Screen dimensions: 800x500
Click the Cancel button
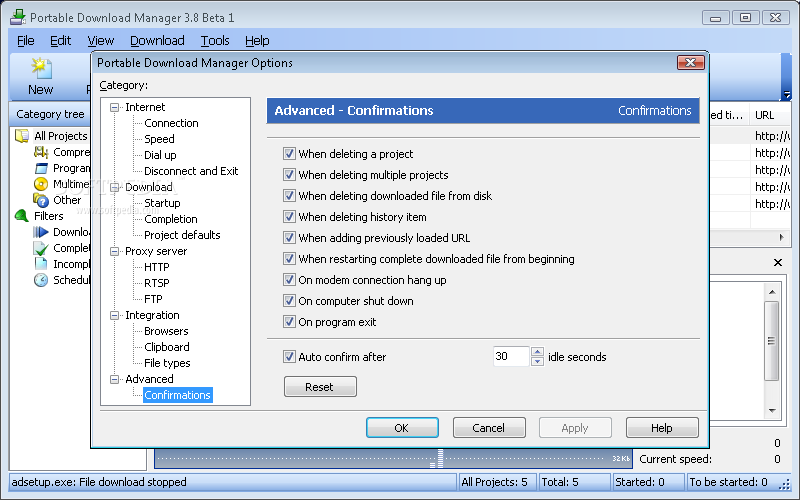point(489,428)
